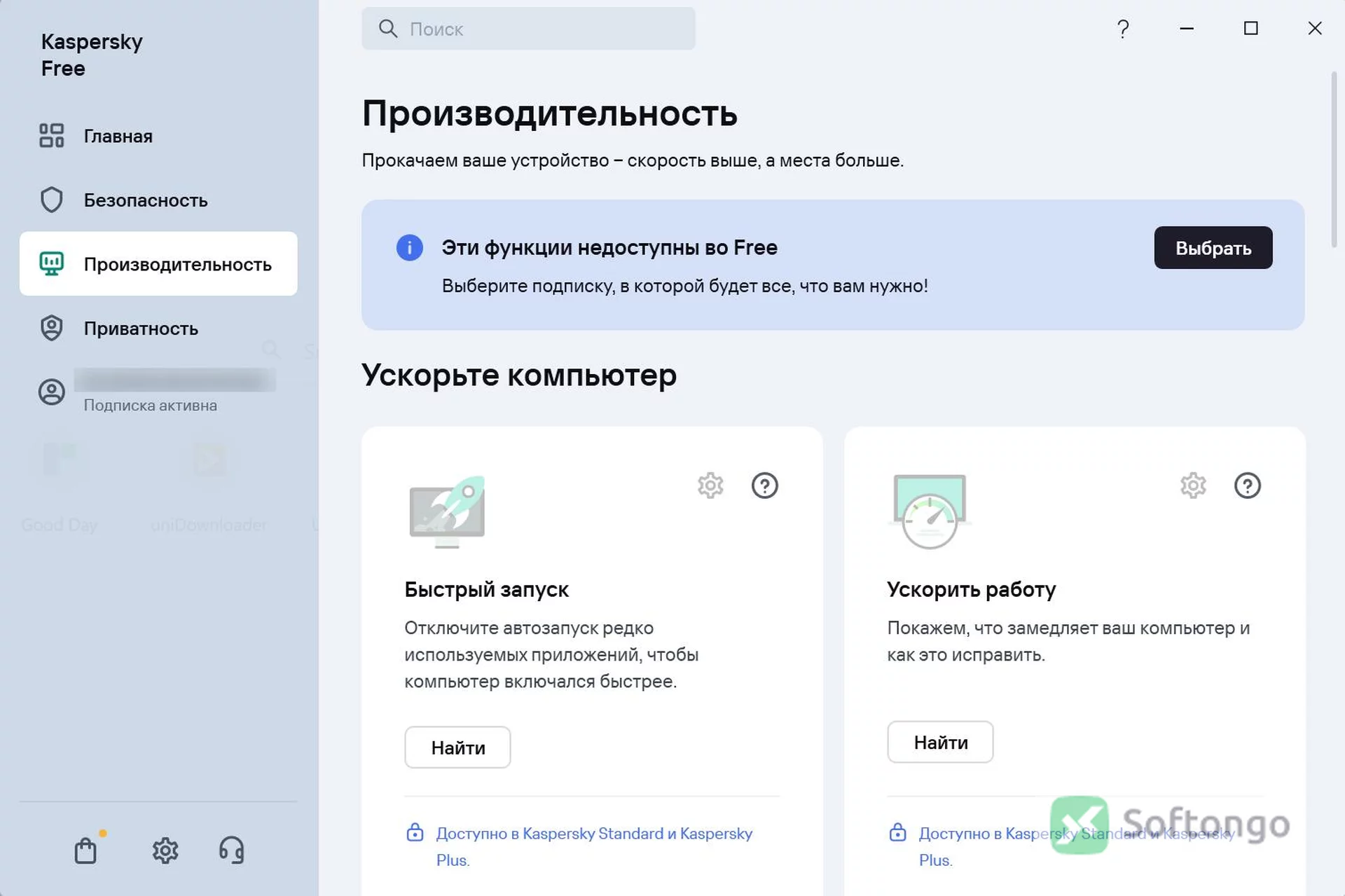Open availability link under Быстрый запуск

[594, 846]
